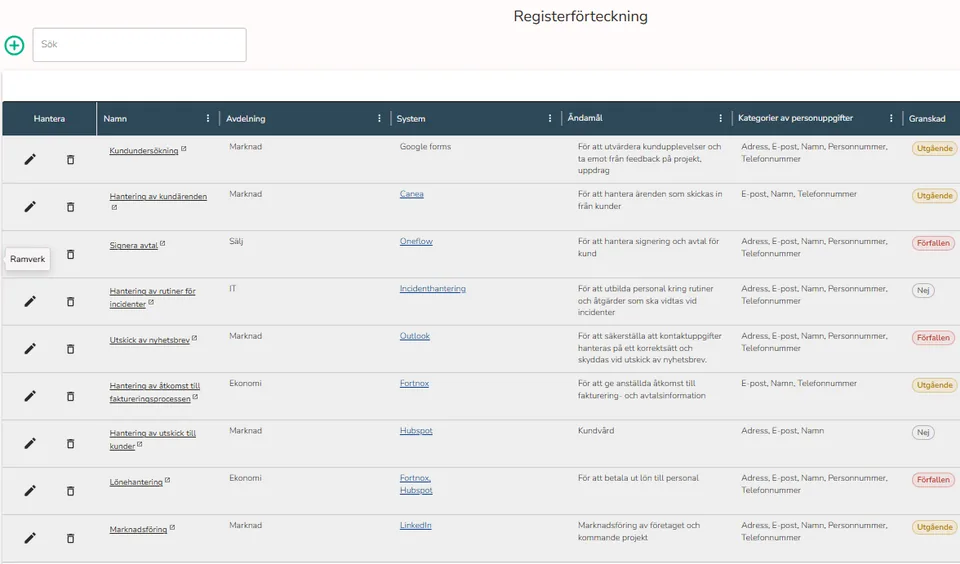The height and width of the screenshot is (564, 960).
Task: Sort by the System column header
Action: click(x=411, y=119)
